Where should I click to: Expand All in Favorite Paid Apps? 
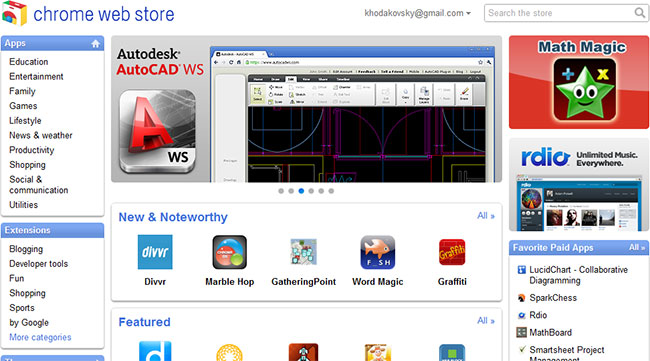point(637,247)
